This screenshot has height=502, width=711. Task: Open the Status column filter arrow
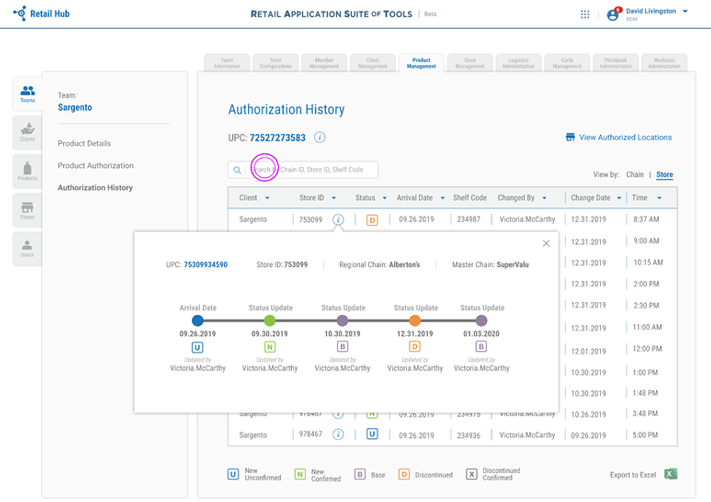[x=385, y=198]
